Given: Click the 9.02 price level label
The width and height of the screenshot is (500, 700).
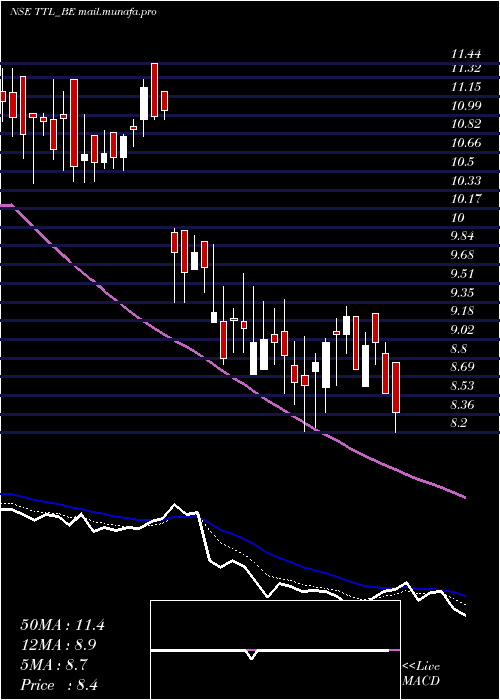Looking at the screenshot, I should [x=462, y=330].
